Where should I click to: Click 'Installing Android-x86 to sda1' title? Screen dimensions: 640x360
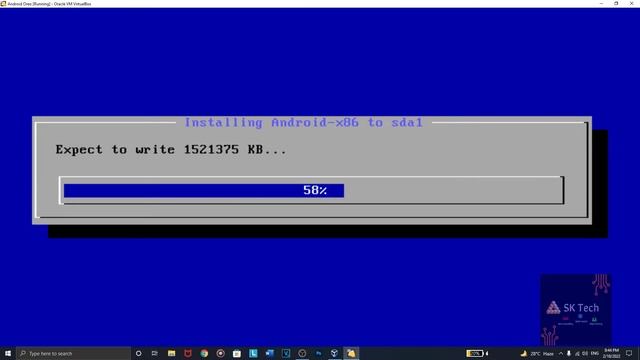tap(304, 122)
